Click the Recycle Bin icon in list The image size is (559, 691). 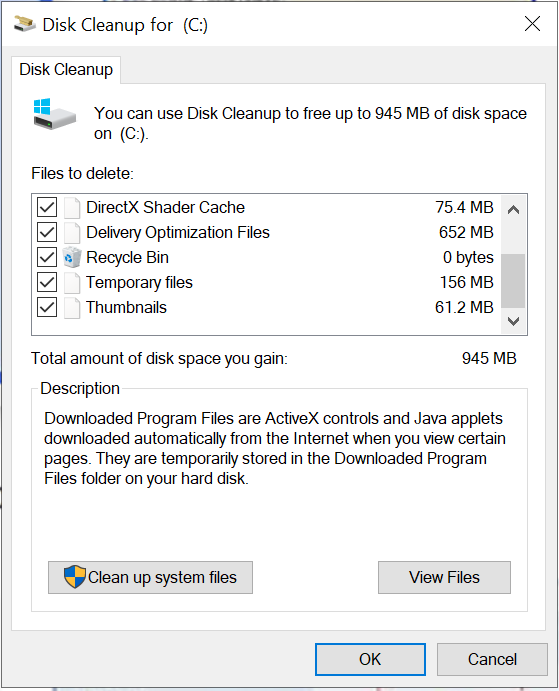72,257
